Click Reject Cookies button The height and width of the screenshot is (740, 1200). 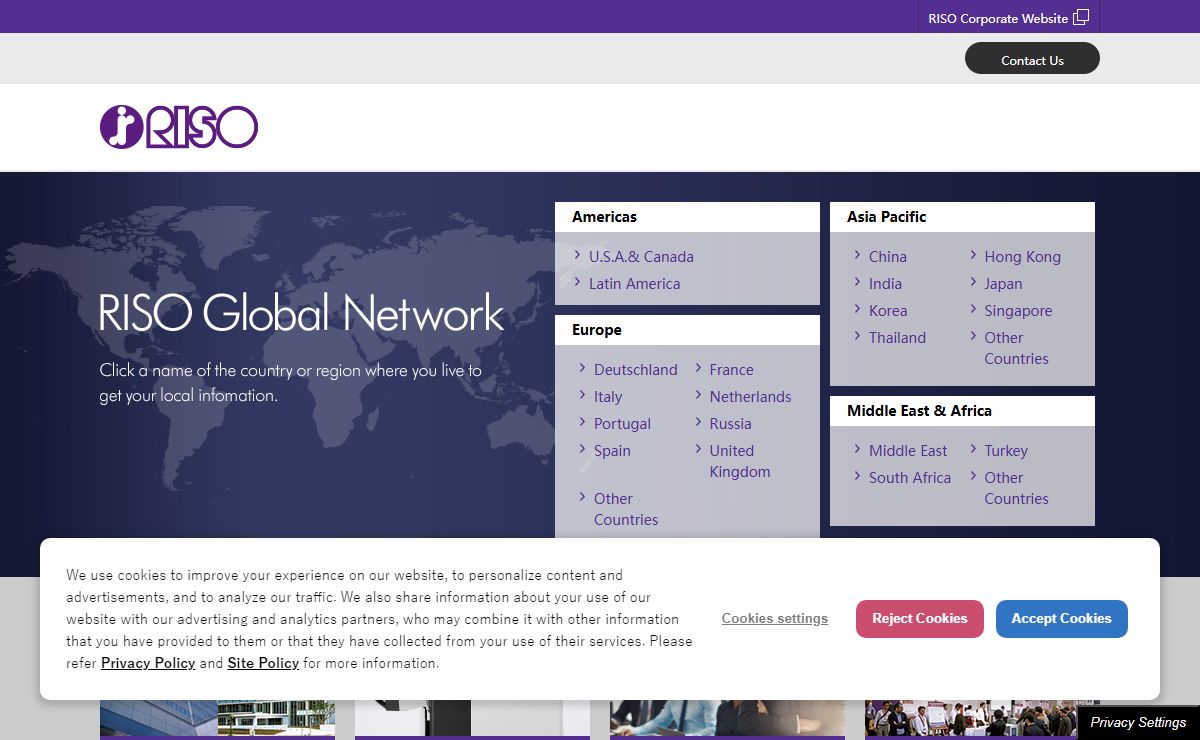pyautogui.click(x=919, y=619)
